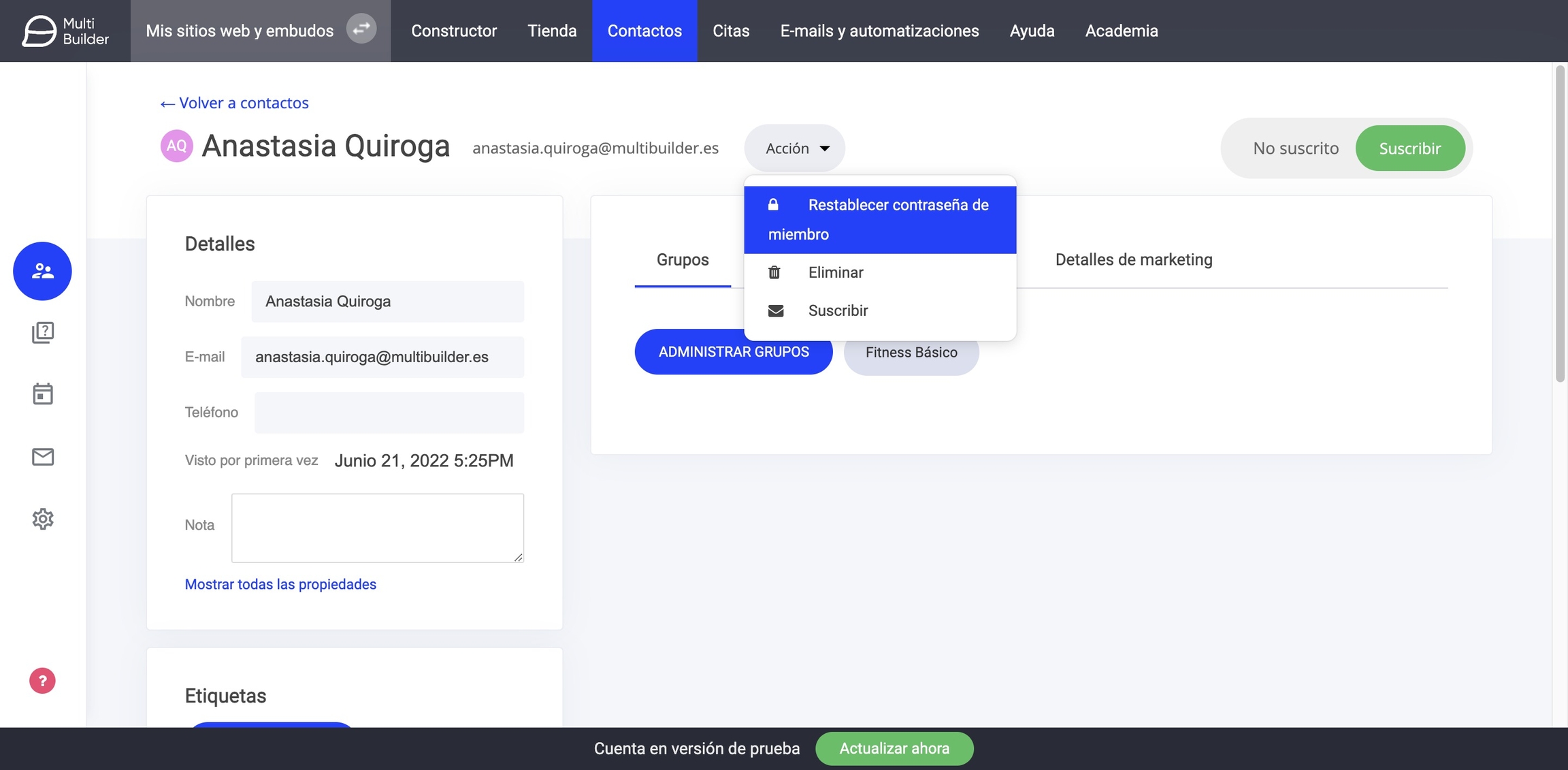Collapse the Acción dropdown

click(x=795, y=148)
